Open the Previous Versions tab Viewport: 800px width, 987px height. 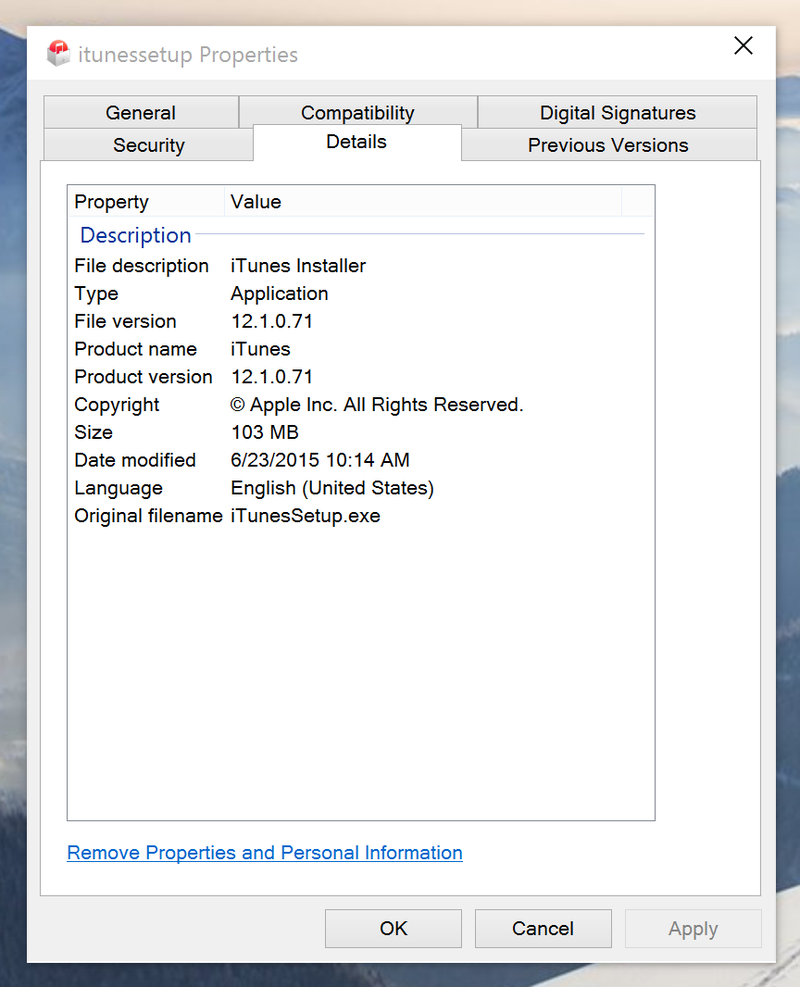pyautogui.click(x=608, y=145)
